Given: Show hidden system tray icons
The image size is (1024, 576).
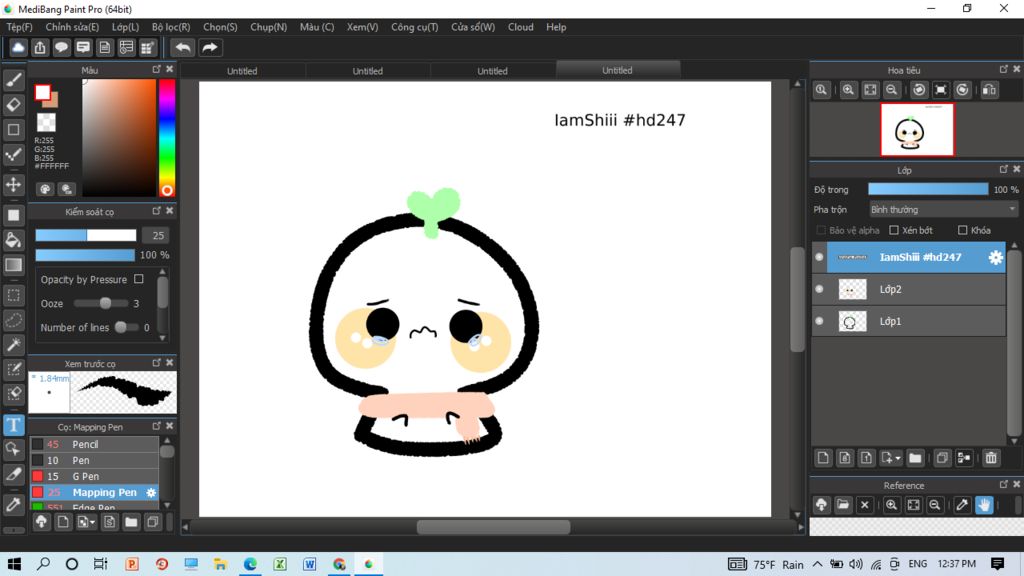Looking at the screenshot, I should coord(818,564).
